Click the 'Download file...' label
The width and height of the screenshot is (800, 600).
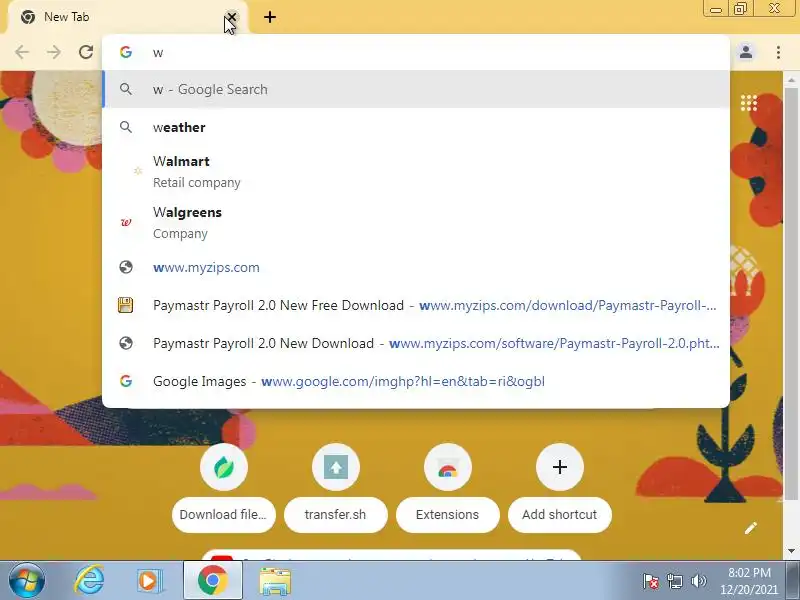coord(223,514)
